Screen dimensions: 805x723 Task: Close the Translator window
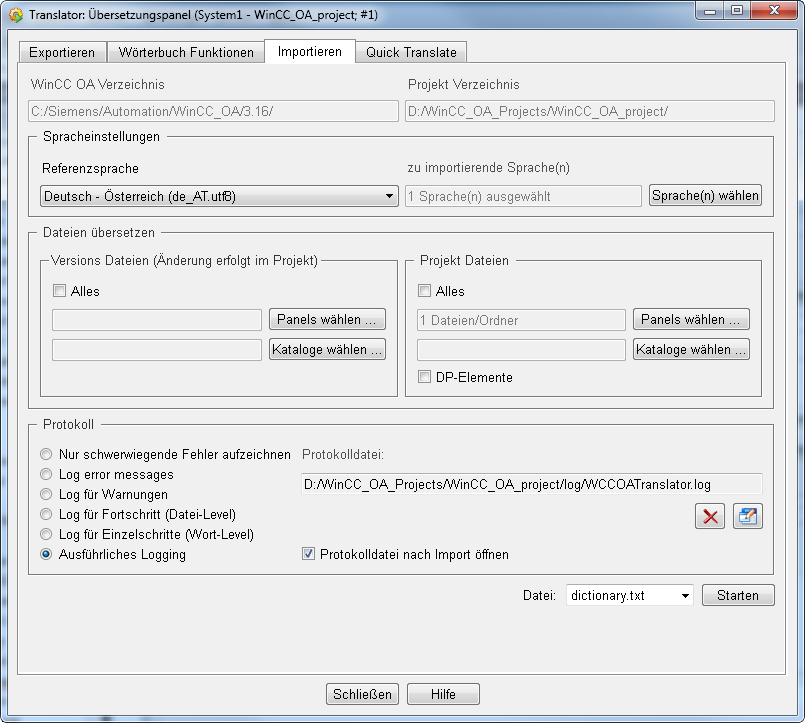pyautogui.click(x=774, y=10)
